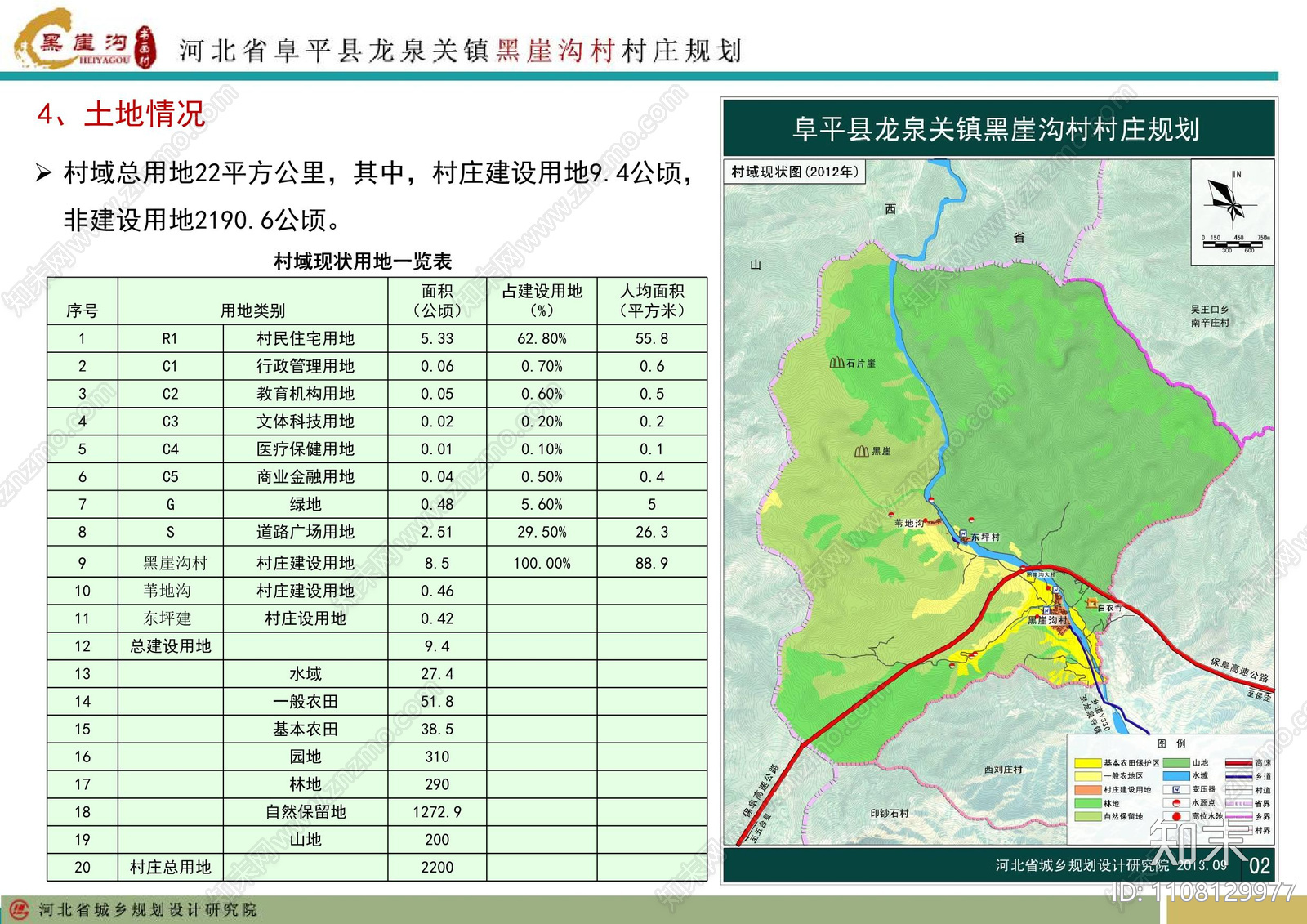The image size is (1307, 924).
Task: Click the 2200 total area value
Action: [x=437, y=867]
